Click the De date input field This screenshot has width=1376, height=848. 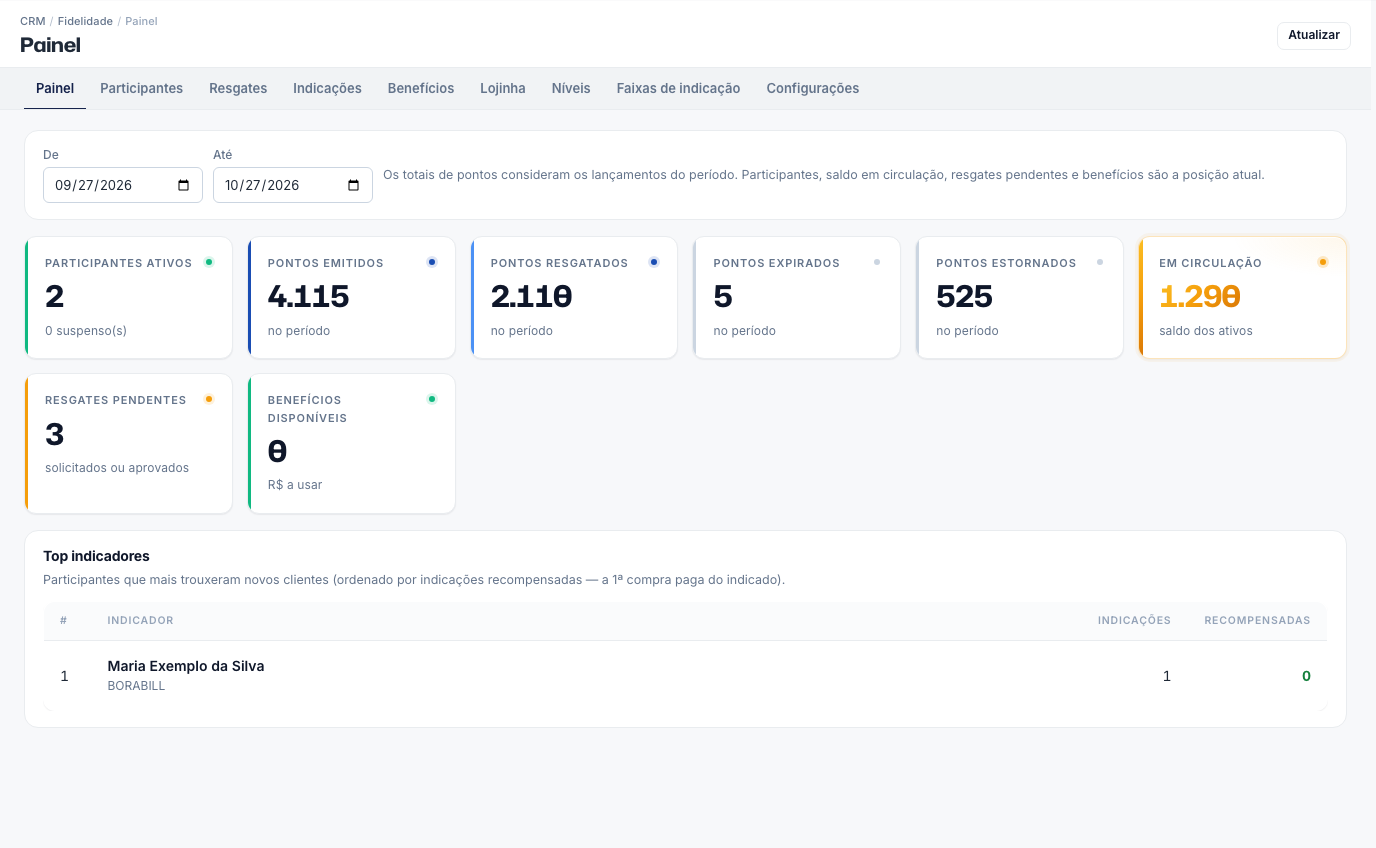pyautogui.click(x=123, y=185)
